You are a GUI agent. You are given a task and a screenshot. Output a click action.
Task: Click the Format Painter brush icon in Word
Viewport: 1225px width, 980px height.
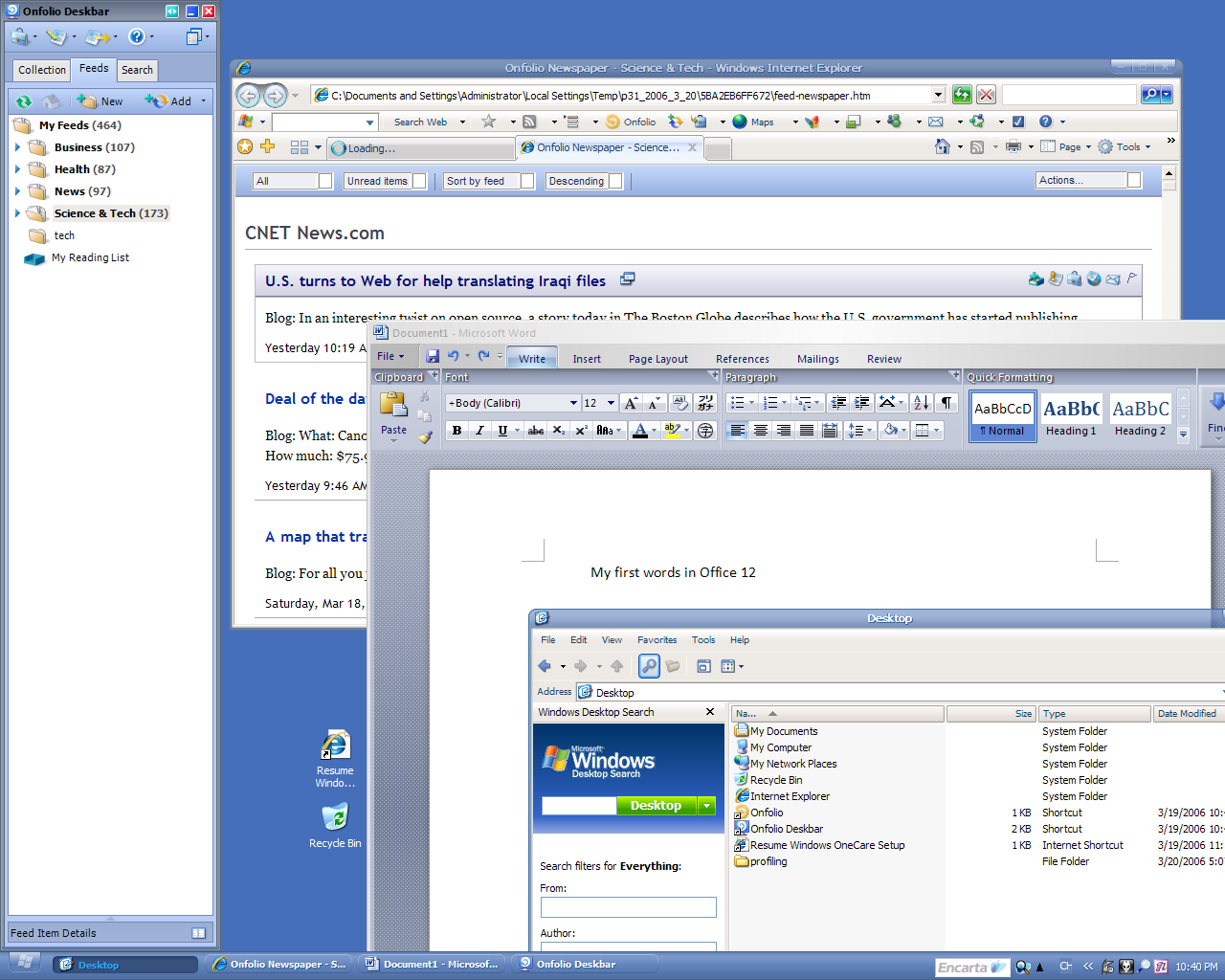coord(425,436)
